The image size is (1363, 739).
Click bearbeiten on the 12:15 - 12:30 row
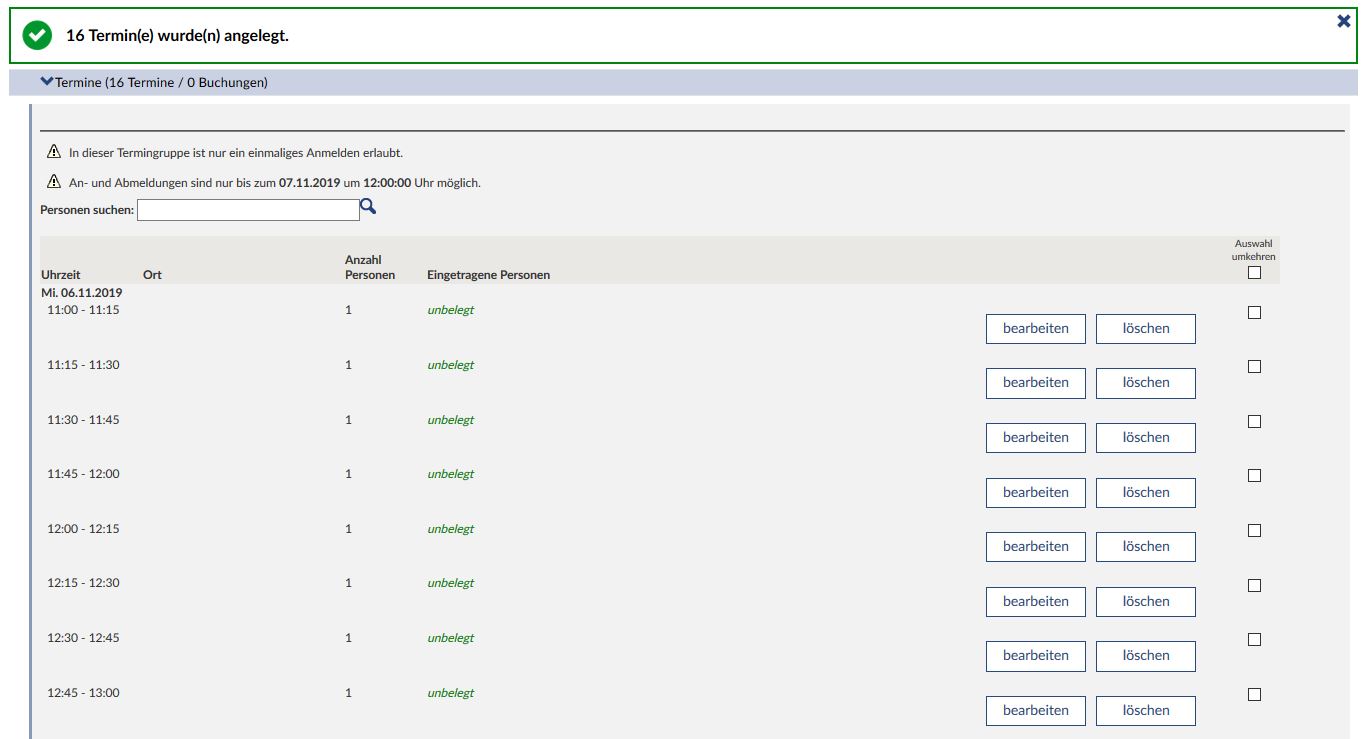point(1035,601)
